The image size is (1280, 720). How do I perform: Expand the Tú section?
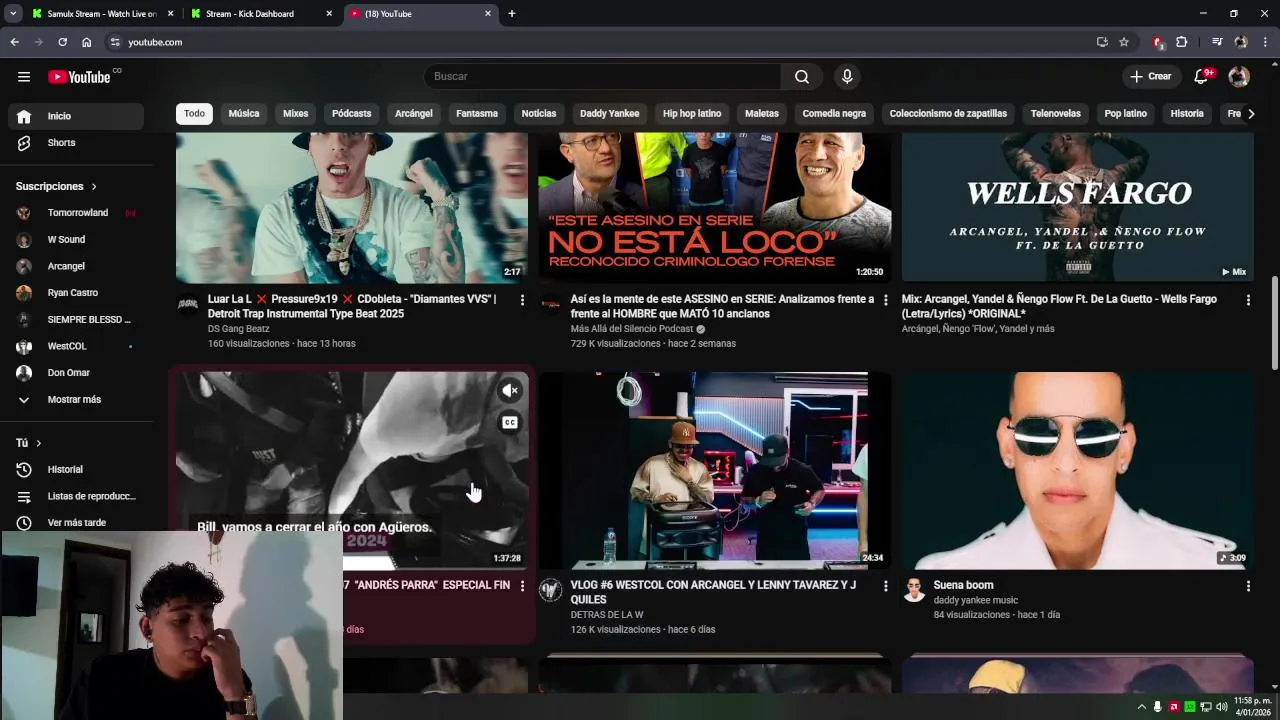click(28, 443)
